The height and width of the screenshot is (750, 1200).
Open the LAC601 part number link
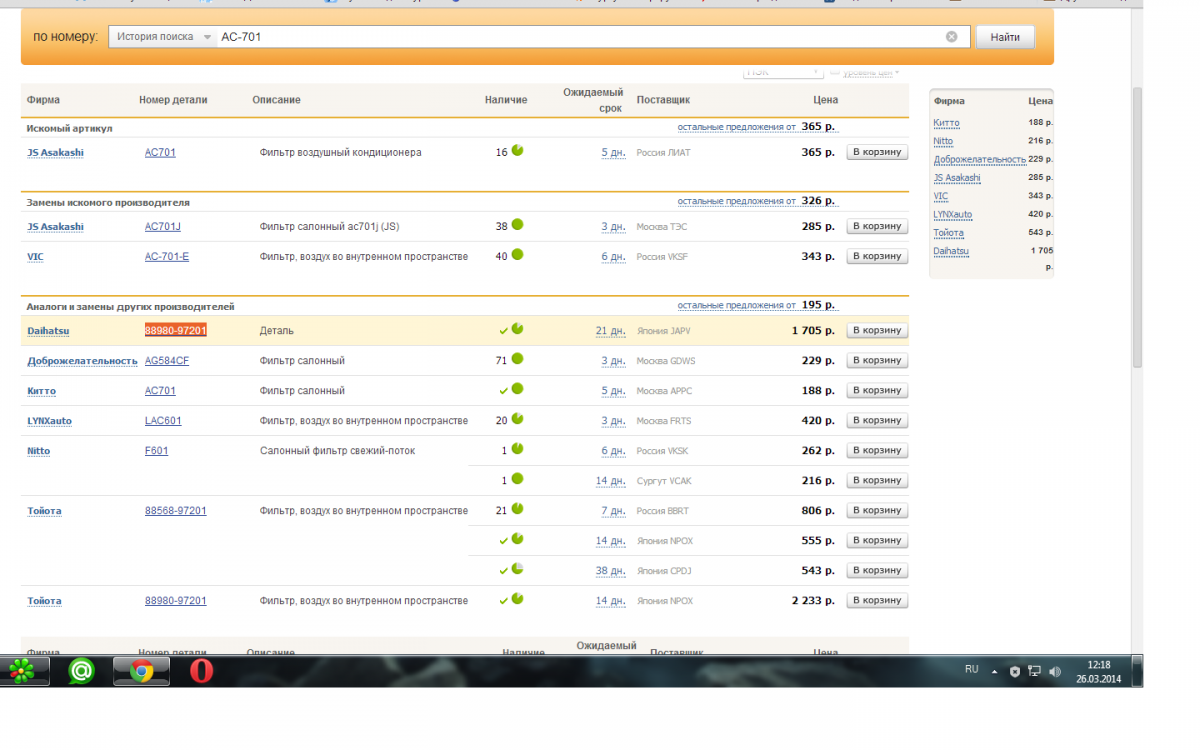(163, 421)
